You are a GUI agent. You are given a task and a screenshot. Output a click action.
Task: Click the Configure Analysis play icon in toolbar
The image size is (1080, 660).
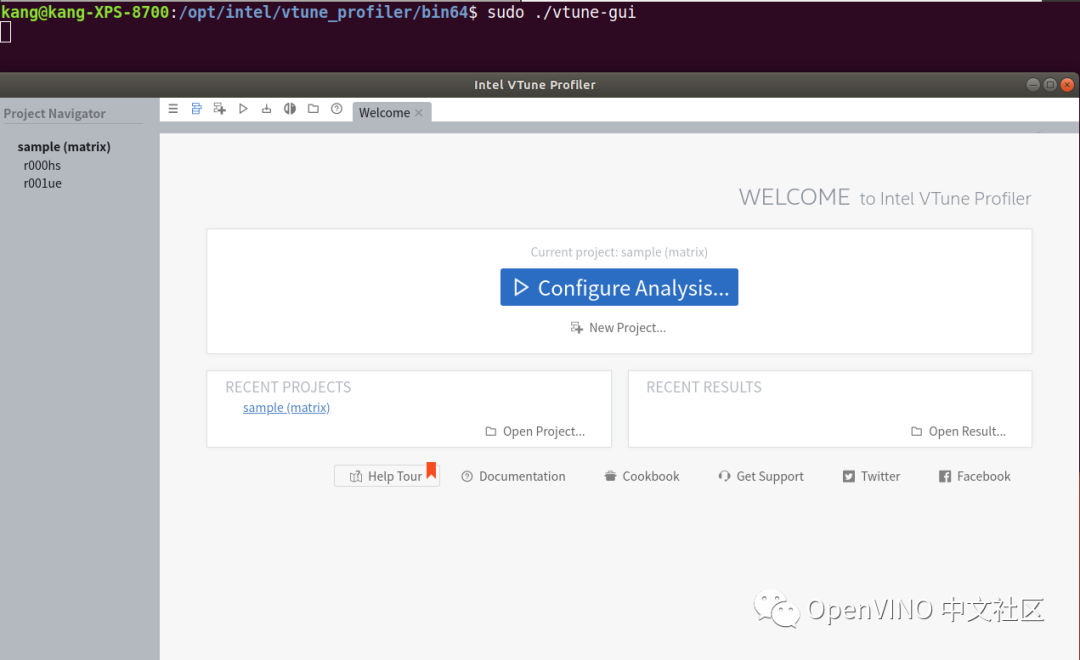coord(243,109)
